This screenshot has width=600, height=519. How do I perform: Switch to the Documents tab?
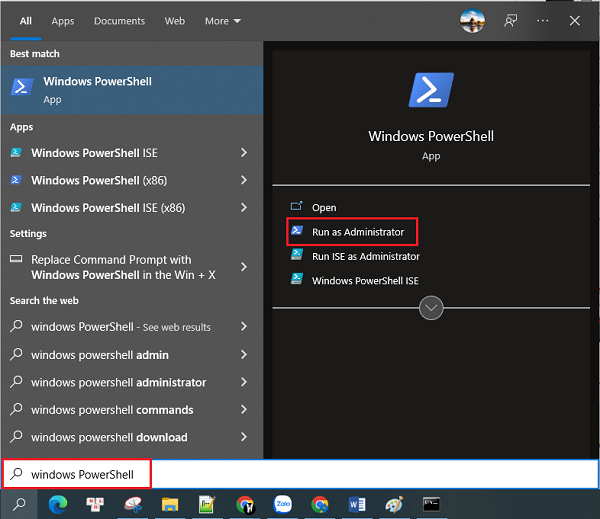coord(119,21)
